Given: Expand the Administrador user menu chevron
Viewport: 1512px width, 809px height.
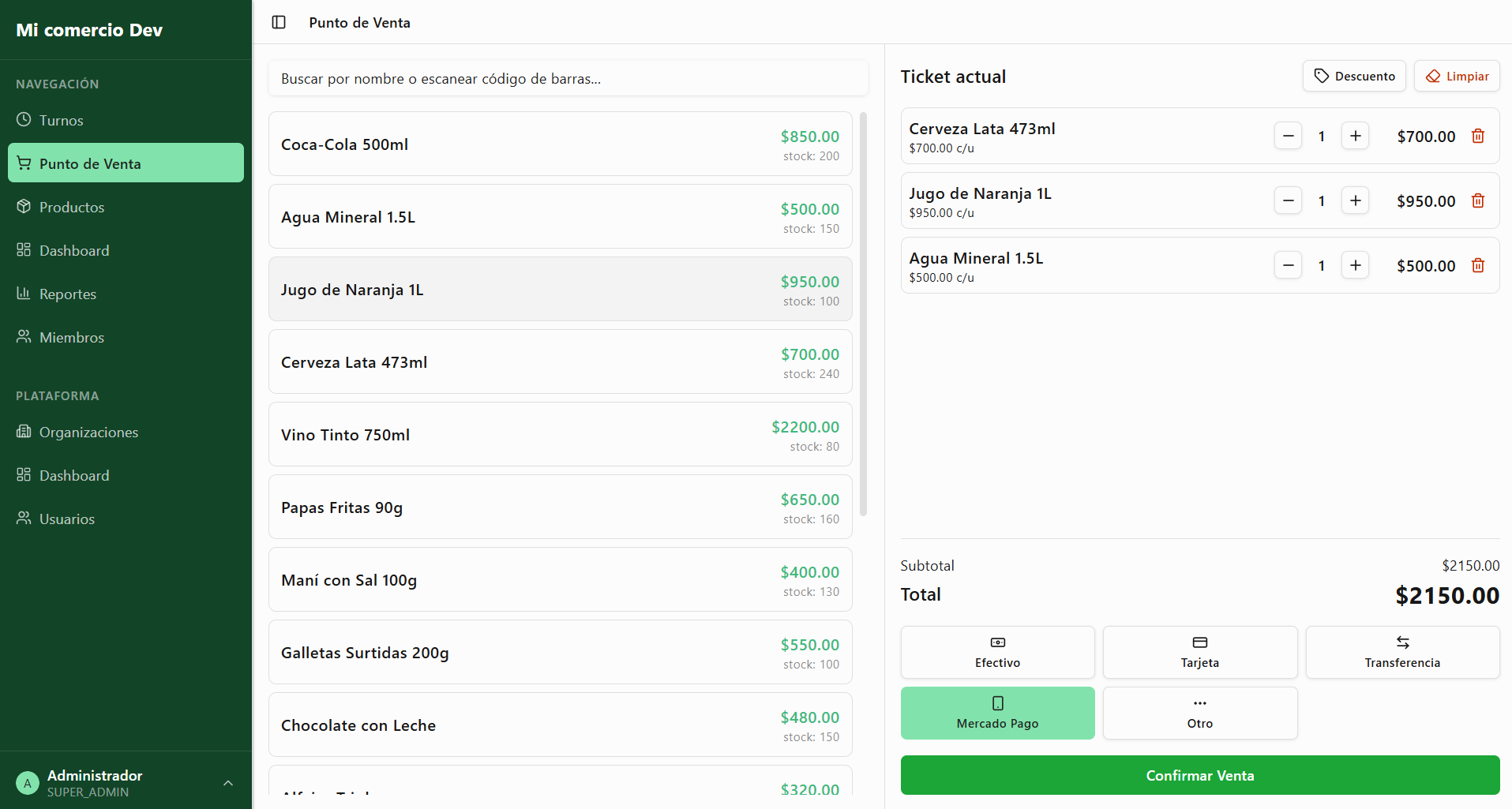Looking at the screenshot, I should (x=228, y=783).
